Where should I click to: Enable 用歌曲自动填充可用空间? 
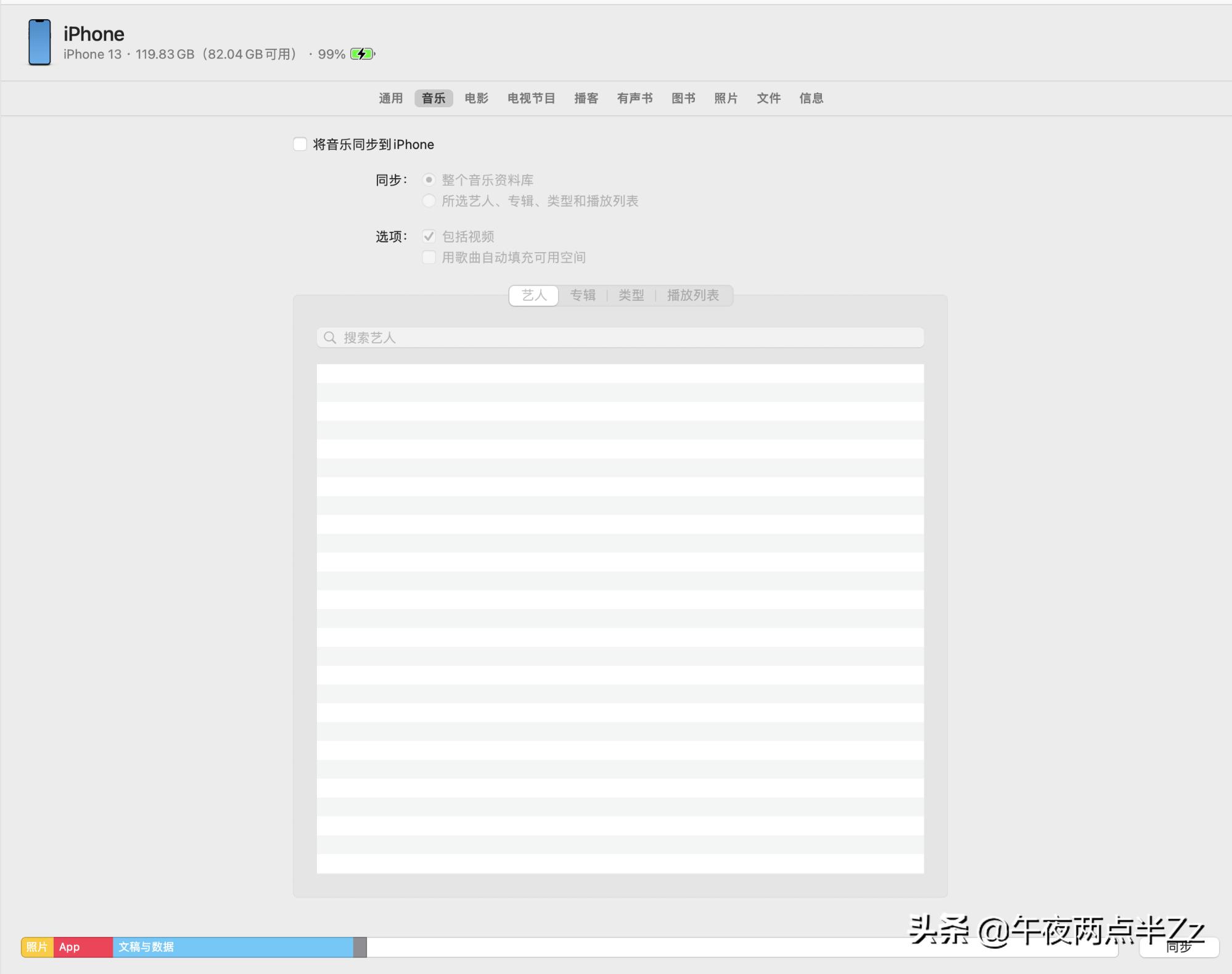pos(429,257)
